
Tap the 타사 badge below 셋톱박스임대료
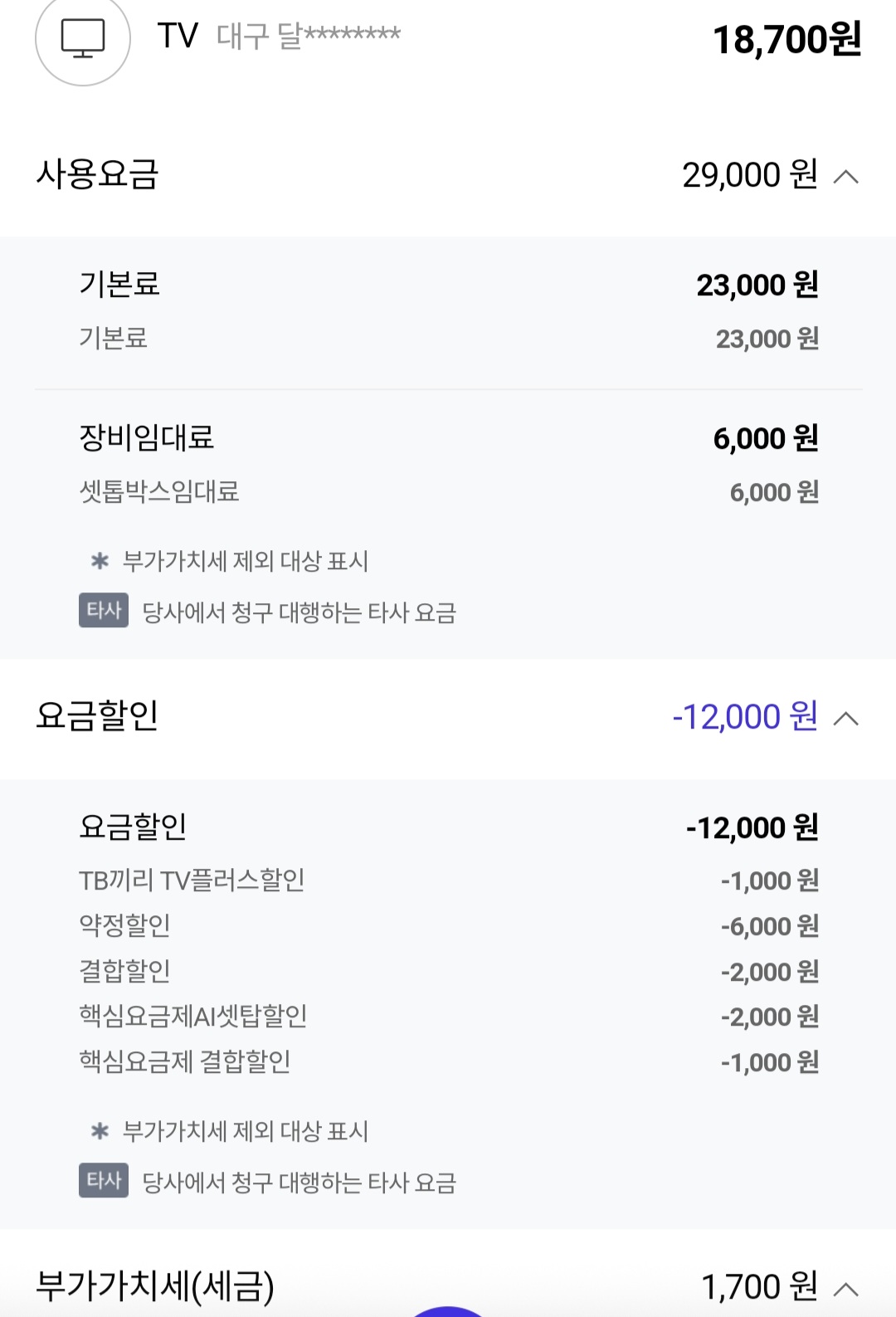104,611
